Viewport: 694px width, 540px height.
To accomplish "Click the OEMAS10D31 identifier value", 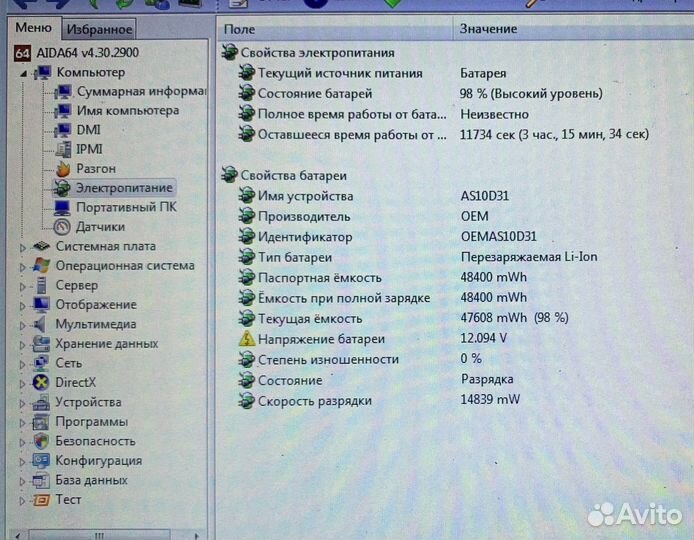I will point(498,236).
